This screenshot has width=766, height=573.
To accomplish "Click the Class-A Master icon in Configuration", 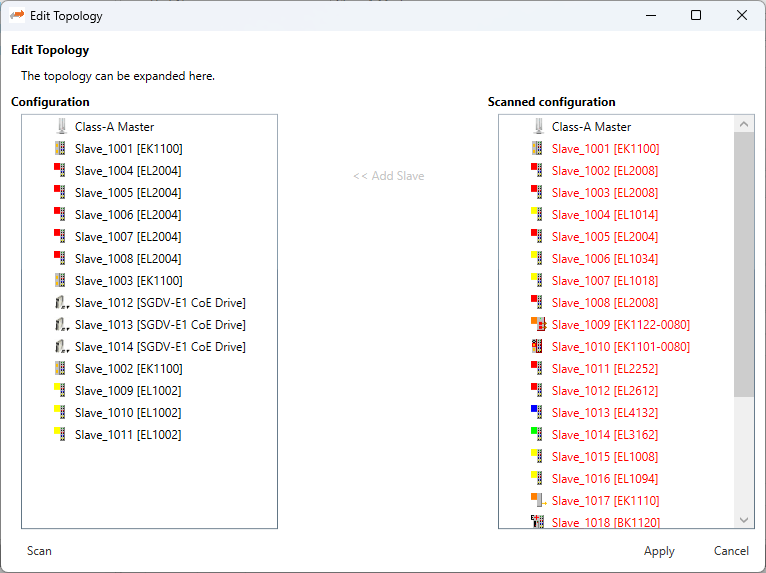I will [61, 127].
